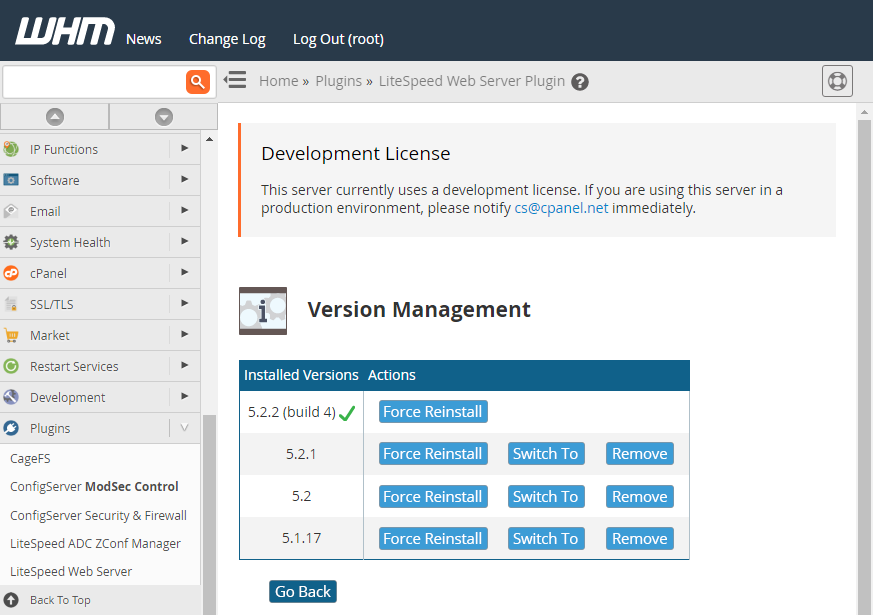The width and height of the screenshot is (873, 615).
Task: Click Force Reinstall for version 5.2.1
Action: [433, 454]
